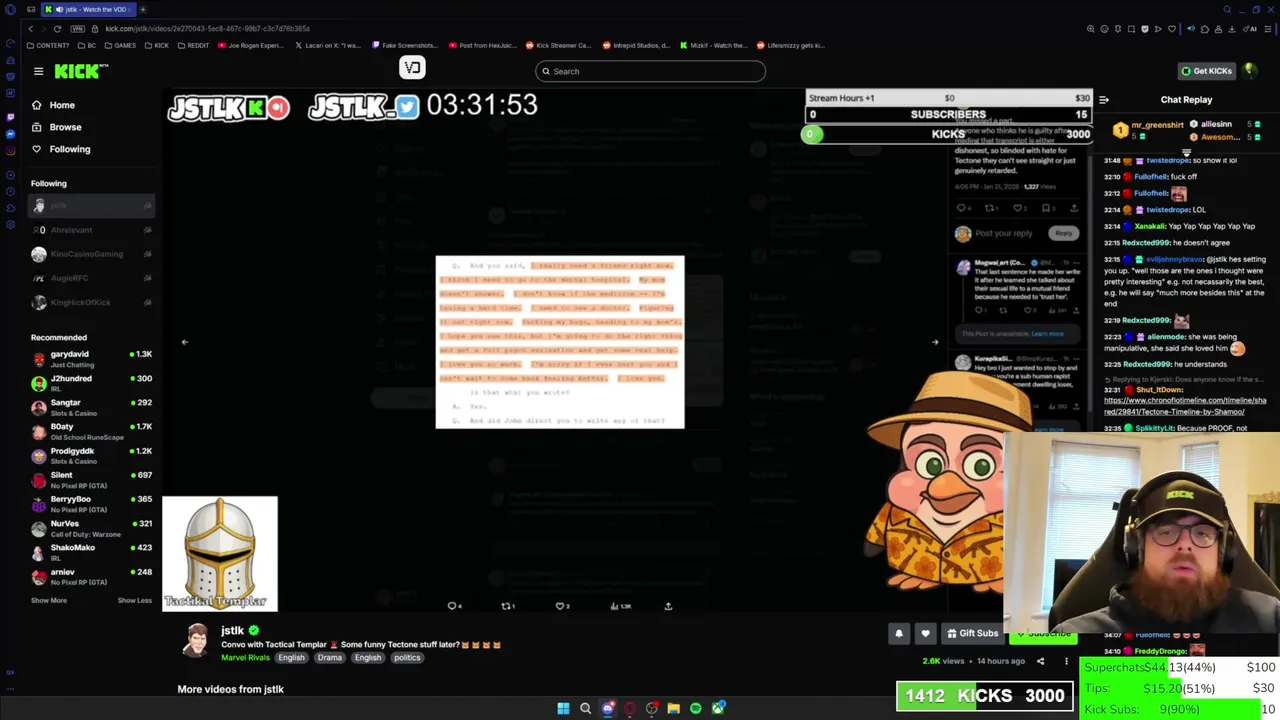
Task: Click the Chat Replay header
Action: coord(1186,100)
